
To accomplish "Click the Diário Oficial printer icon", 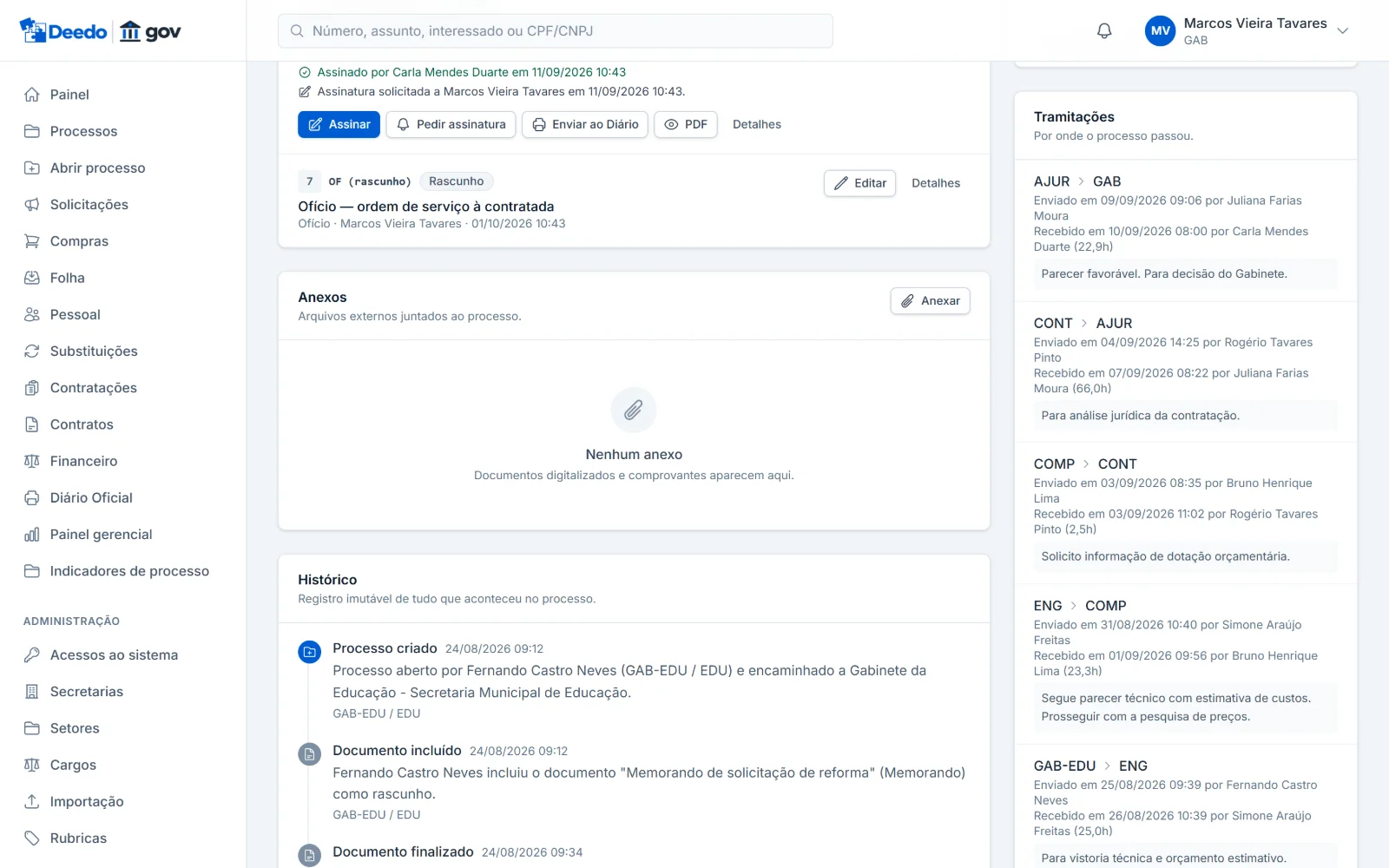I will pyautogui.click(x=32, y=498).
